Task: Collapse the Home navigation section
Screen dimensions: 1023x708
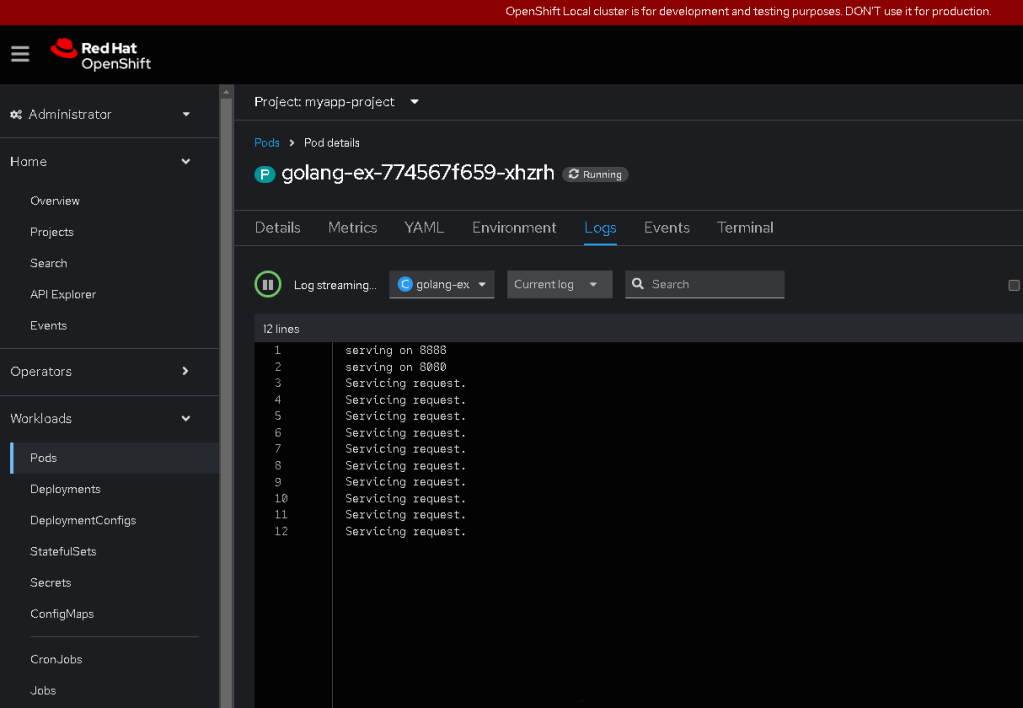Action: [110, 161]
